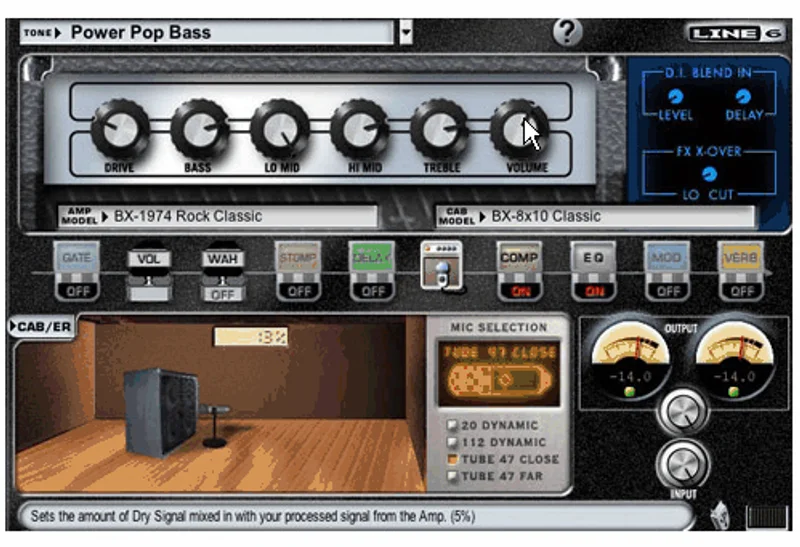Viewport: 800px width, 547px height.
Task: Click the Line 6 logo
Action: click(736, 34)
